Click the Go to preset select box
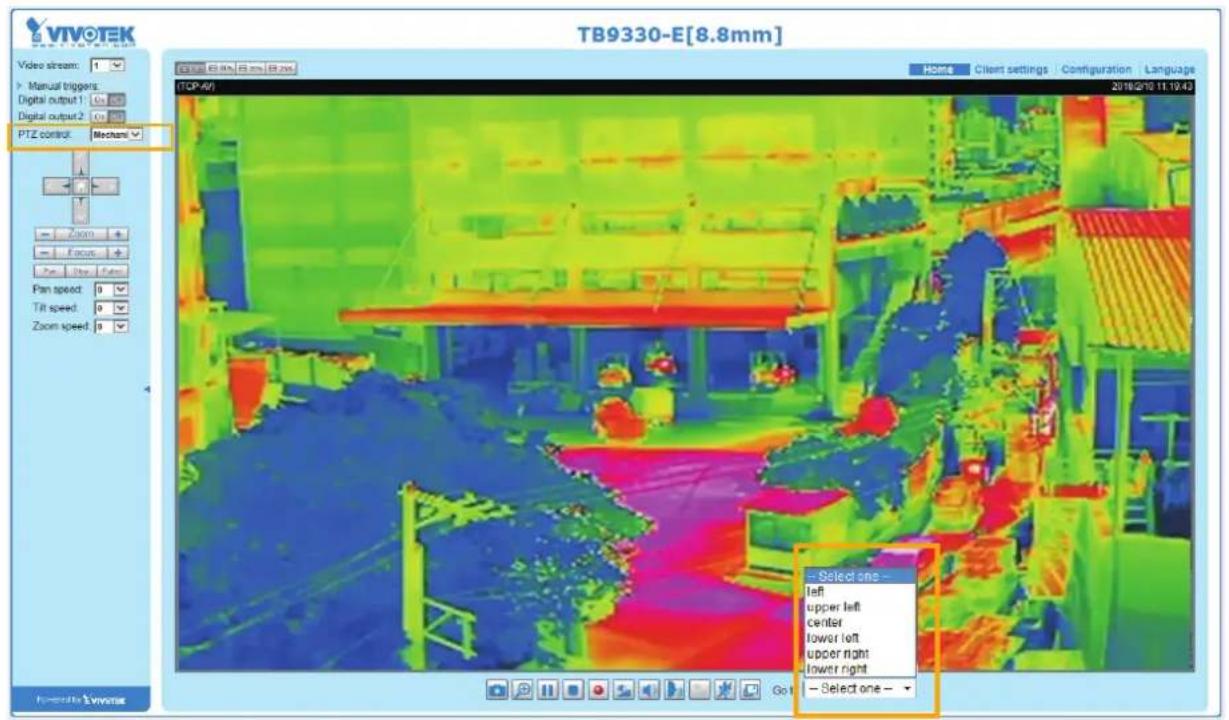1229x720 pixels. coord(860,689)
